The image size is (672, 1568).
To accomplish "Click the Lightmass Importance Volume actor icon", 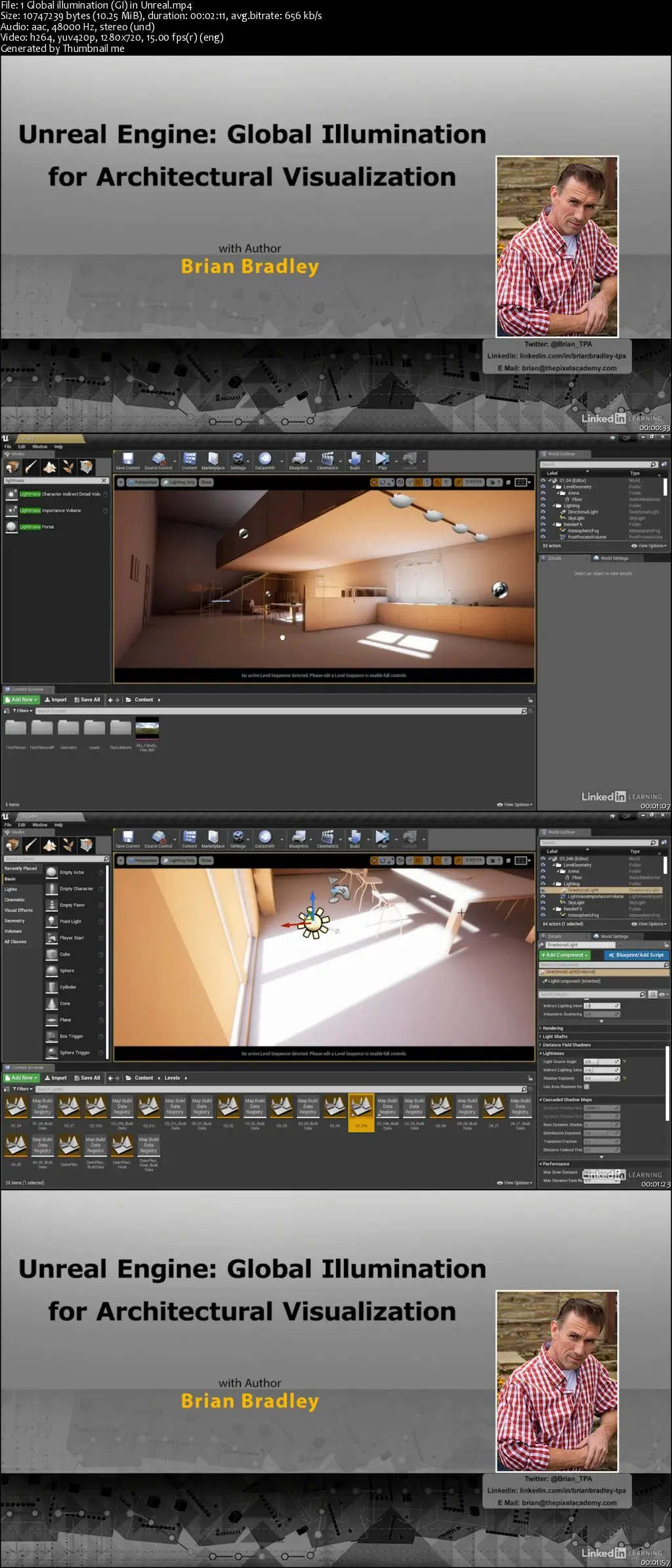I will click(x=11, y=510).
